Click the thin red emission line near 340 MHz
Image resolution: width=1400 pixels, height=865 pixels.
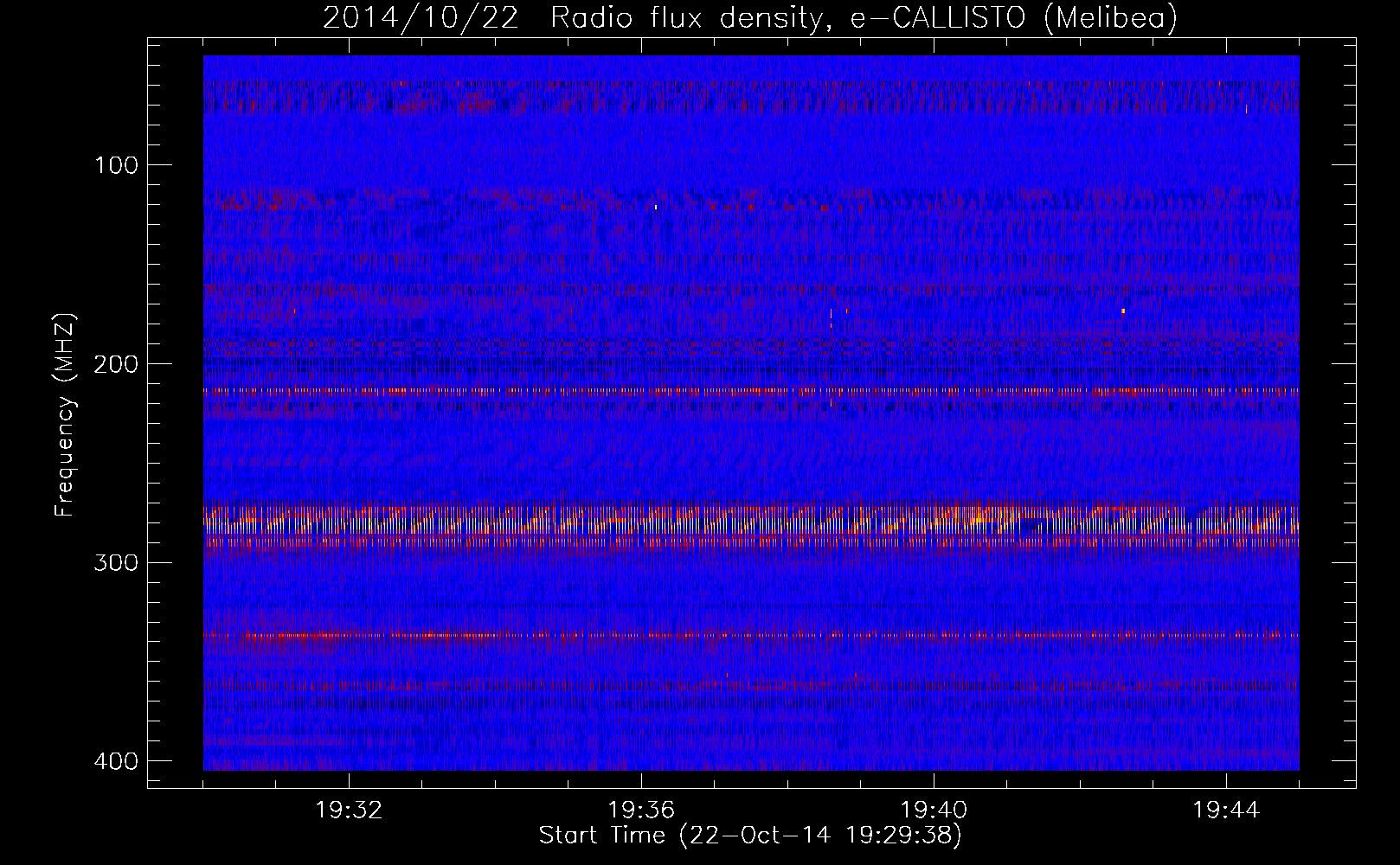751,636
